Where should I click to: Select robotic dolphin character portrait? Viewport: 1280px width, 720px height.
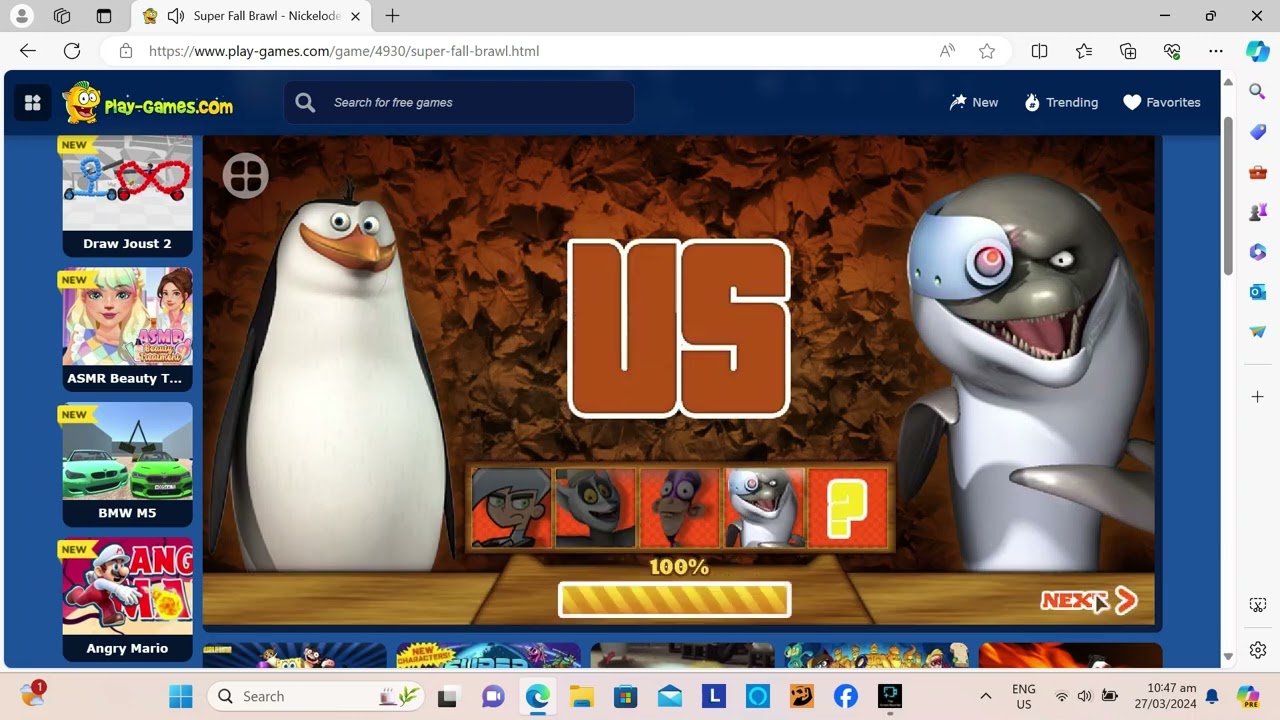pos(764,508)
